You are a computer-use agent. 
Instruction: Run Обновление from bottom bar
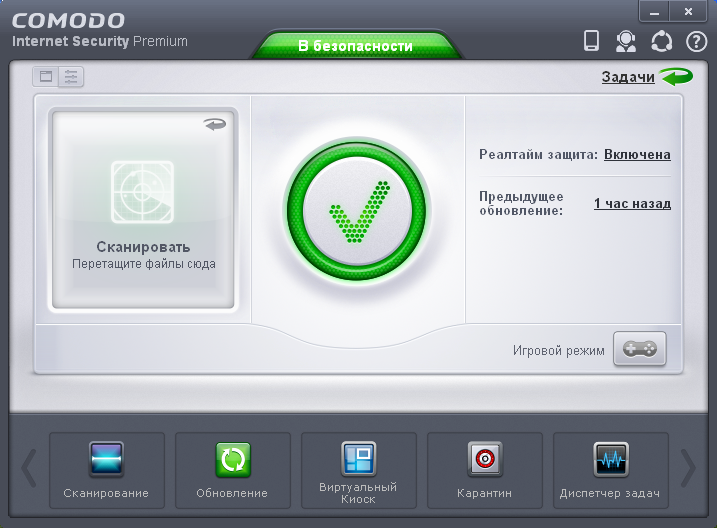[x=233, y=470]
